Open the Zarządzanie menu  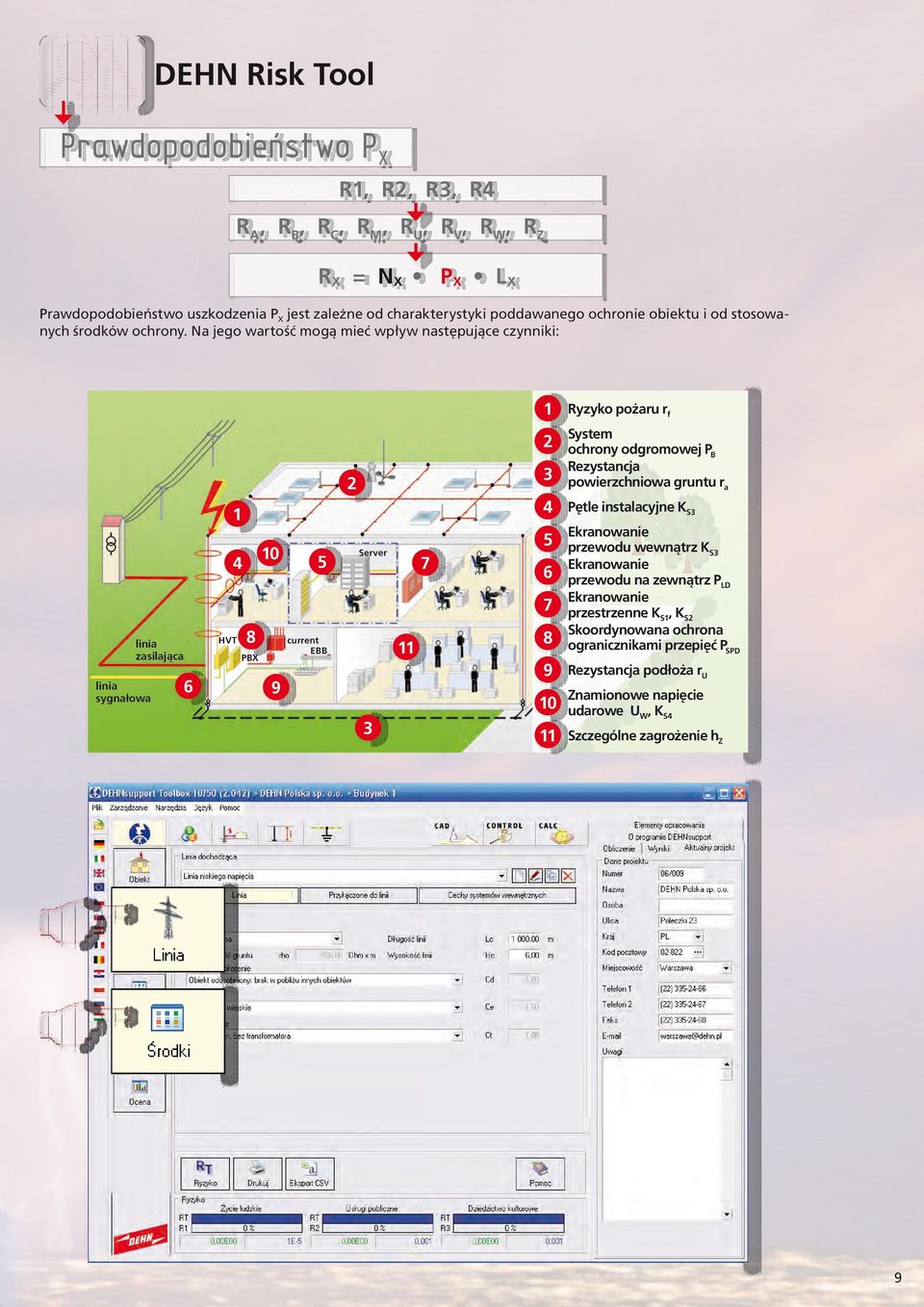127,808
